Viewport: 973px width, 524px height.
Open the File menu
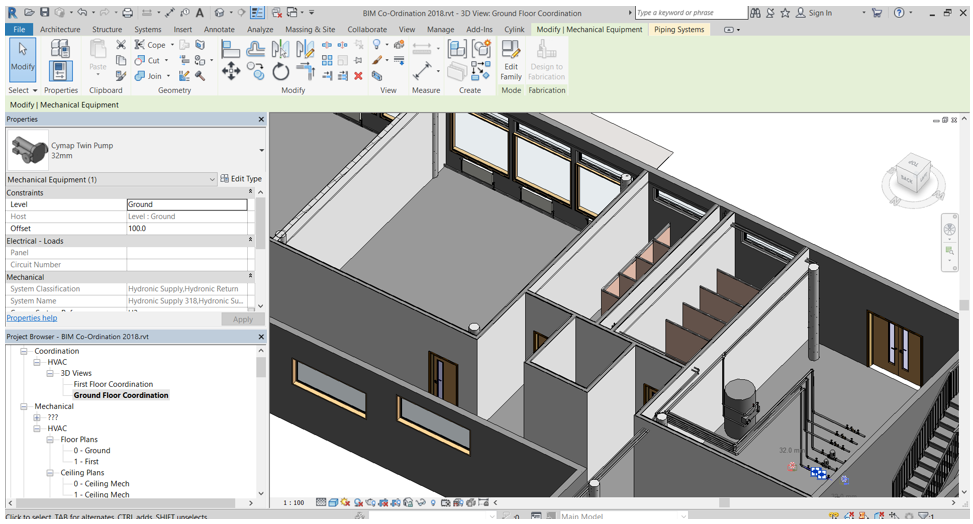pos(19,29)
